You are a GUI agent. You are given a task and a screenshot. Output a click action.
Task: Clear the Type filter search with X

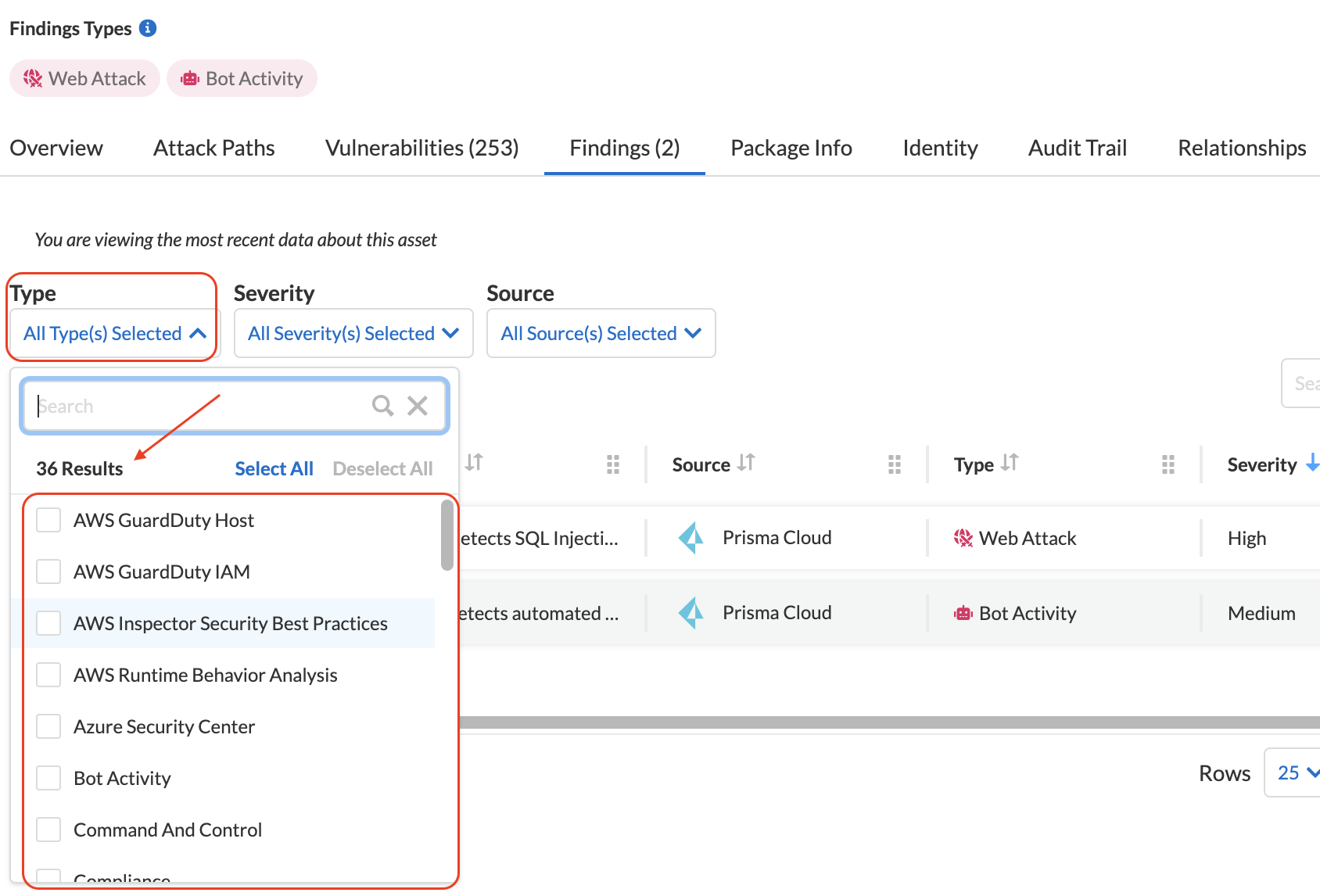[418, 405]
